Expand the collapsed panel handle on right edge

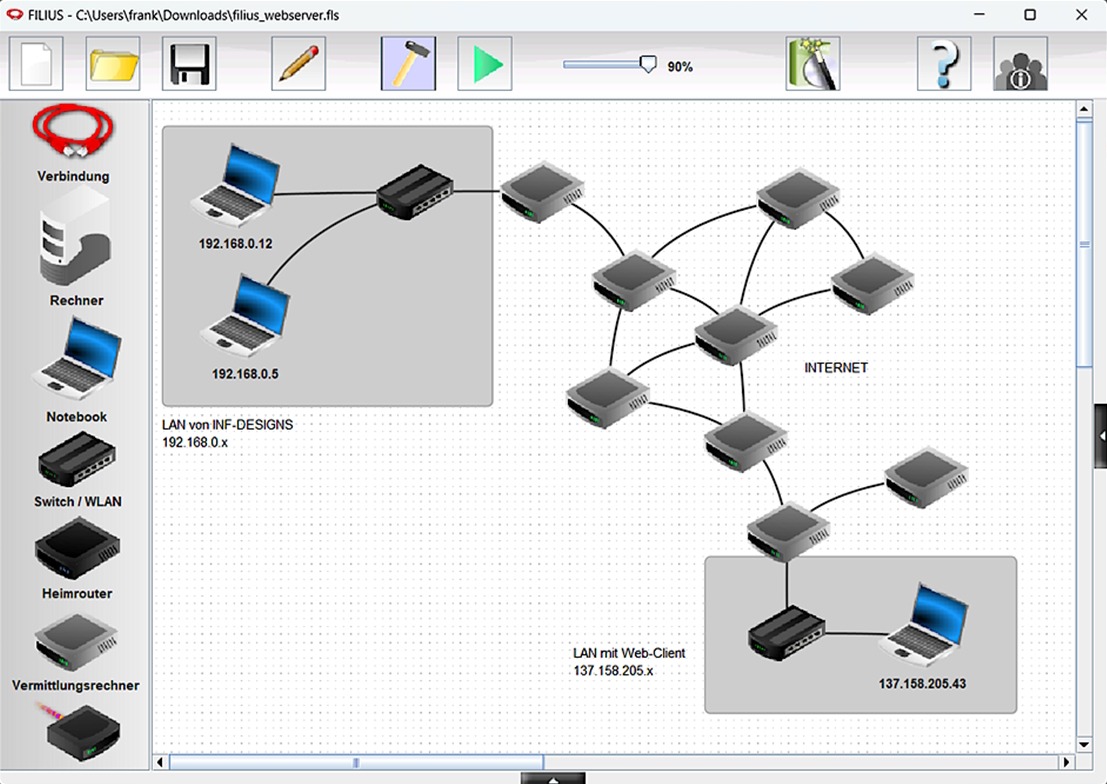(1101, 436)
